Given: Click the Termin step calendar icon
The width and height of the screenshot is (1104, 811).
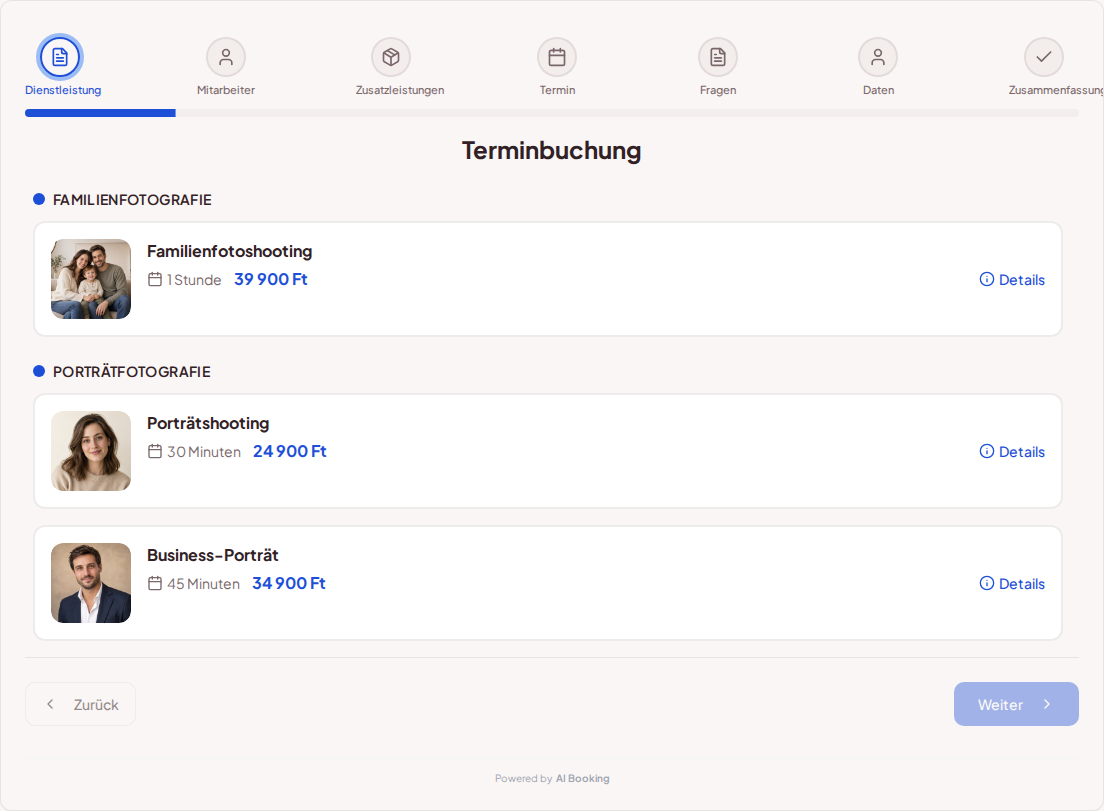Looking at the screenshot, I should 557,57.
